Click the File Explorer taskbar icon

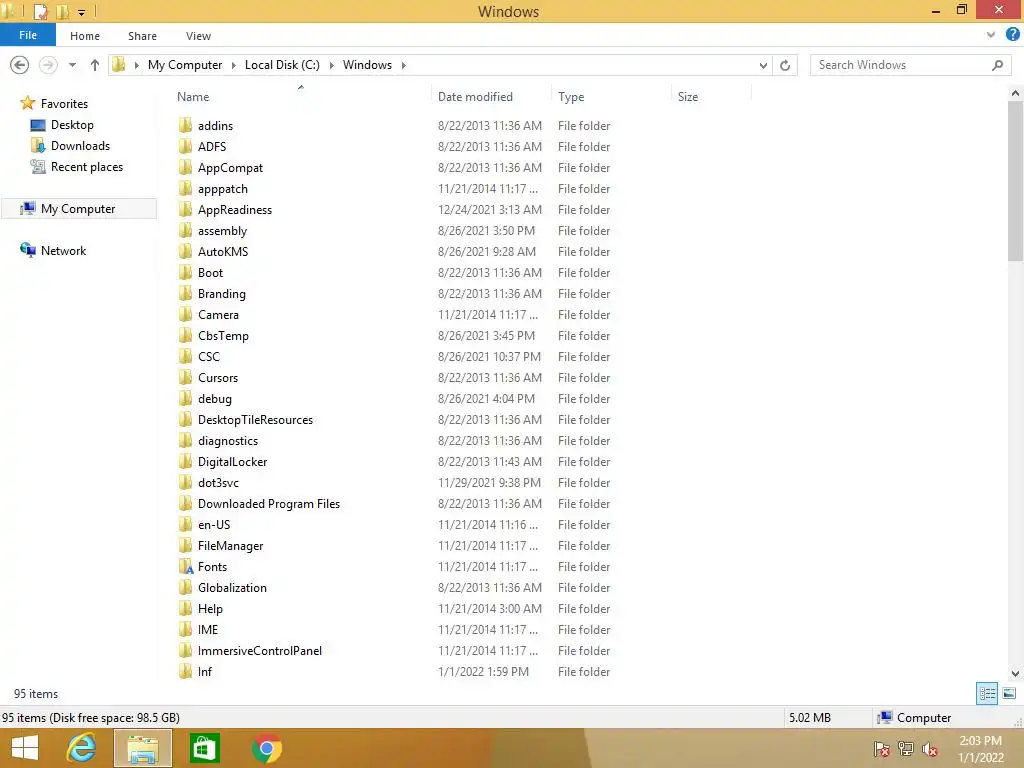pos(143,748)
